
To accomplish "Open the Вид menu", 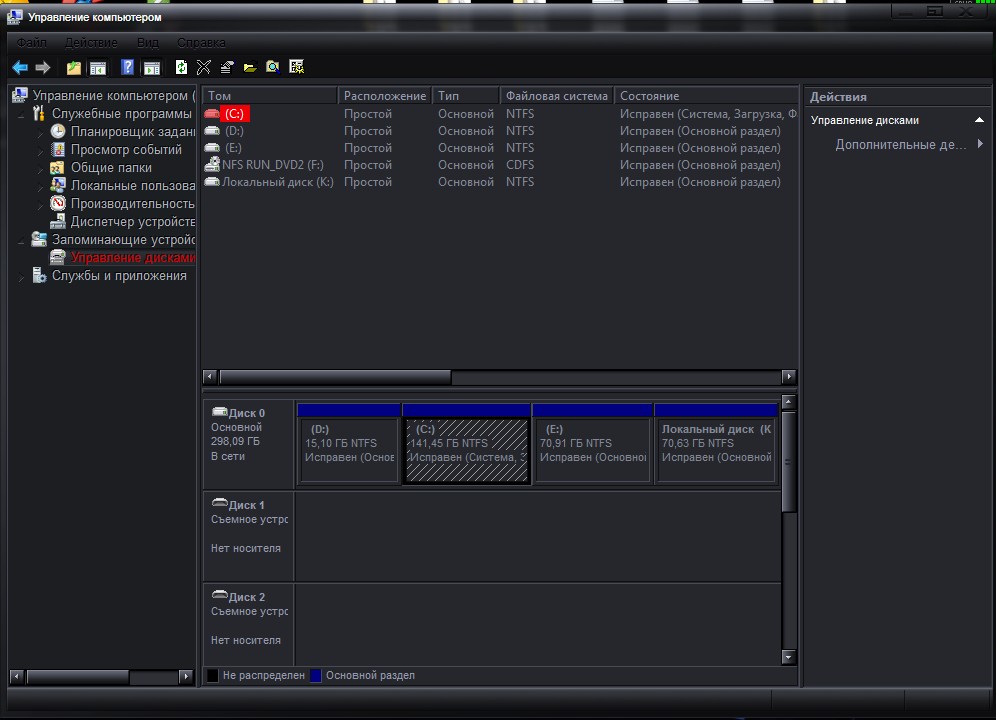I will coord(148,43).
